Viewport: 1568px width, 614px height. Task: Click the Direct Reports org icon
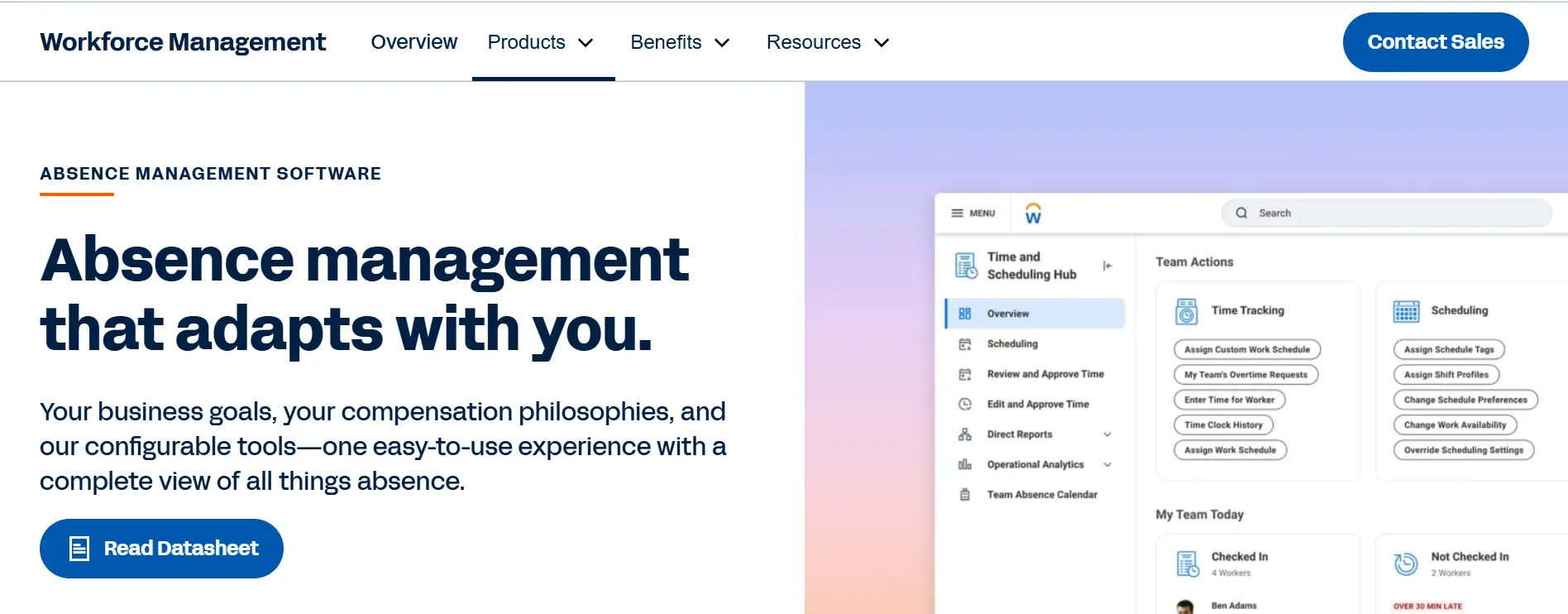point(964,434)
